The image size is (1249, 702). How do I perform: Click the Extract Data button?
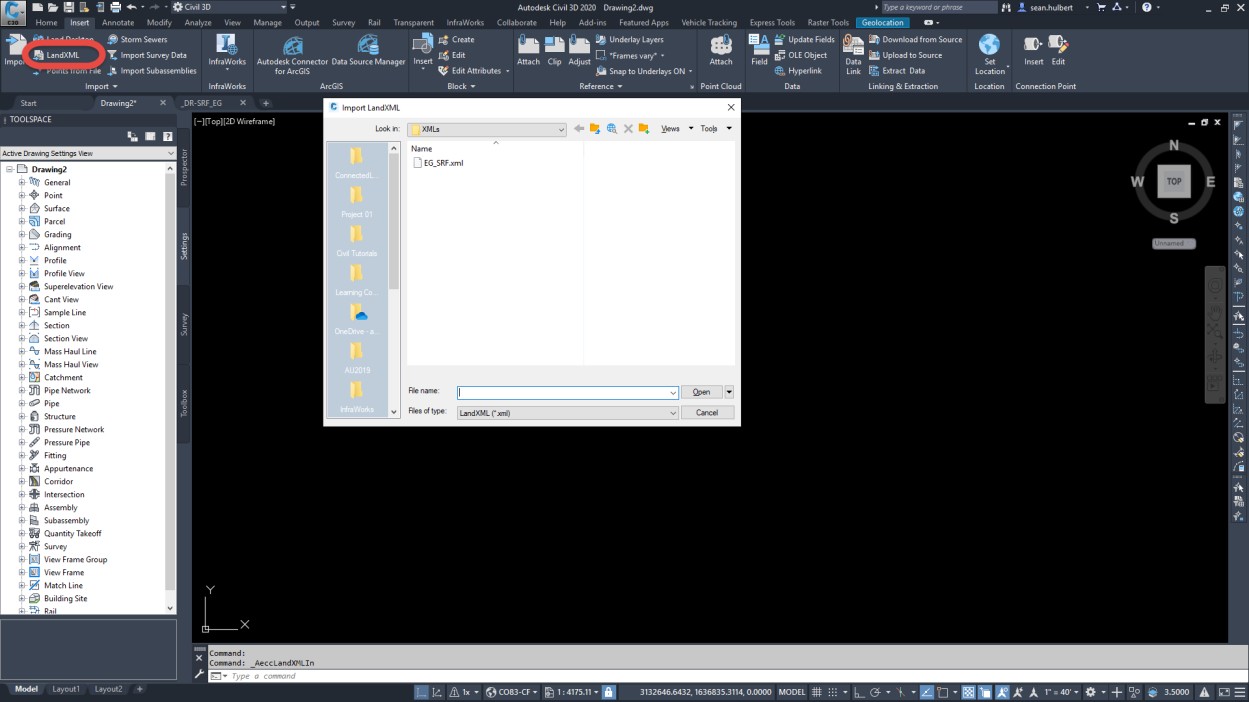pyautogui.click(x=897, y=71)
